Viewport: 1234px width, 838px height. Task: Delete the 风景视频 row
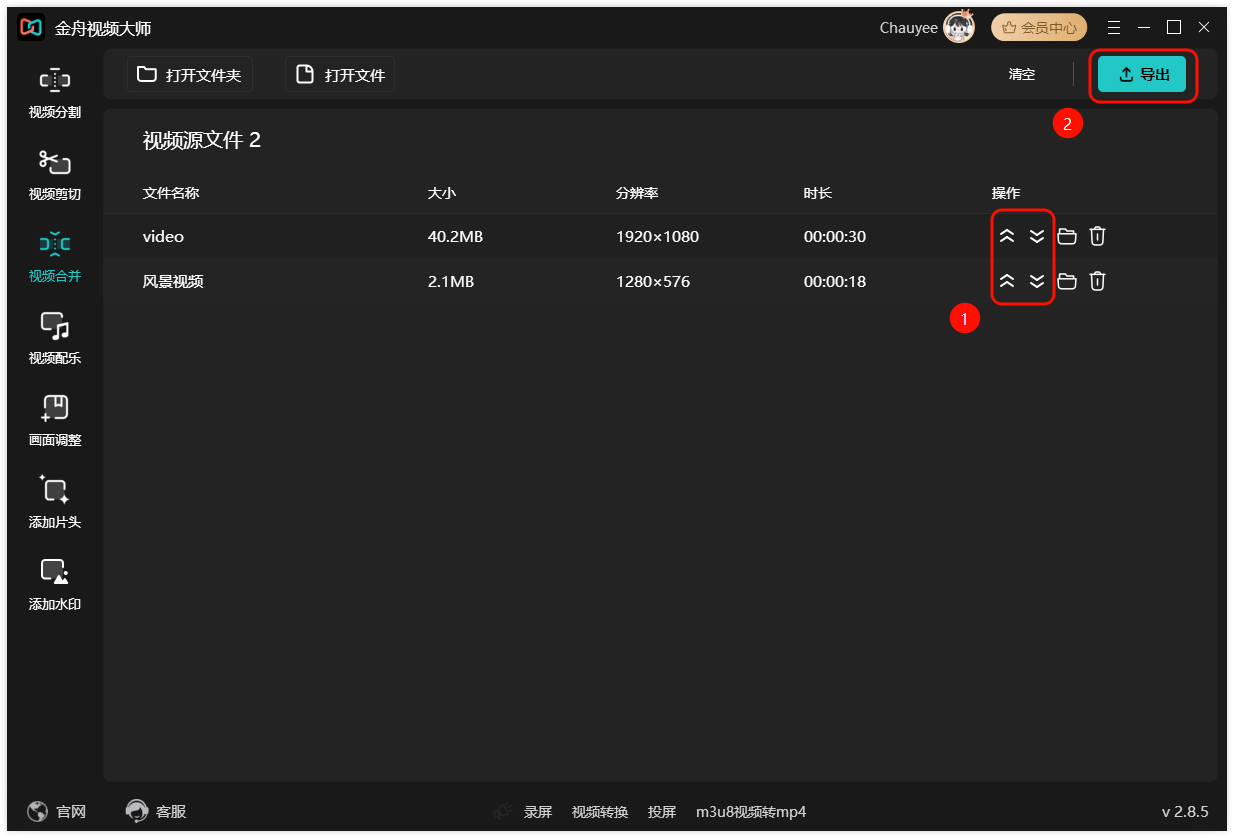click(x=1097, y=281)
